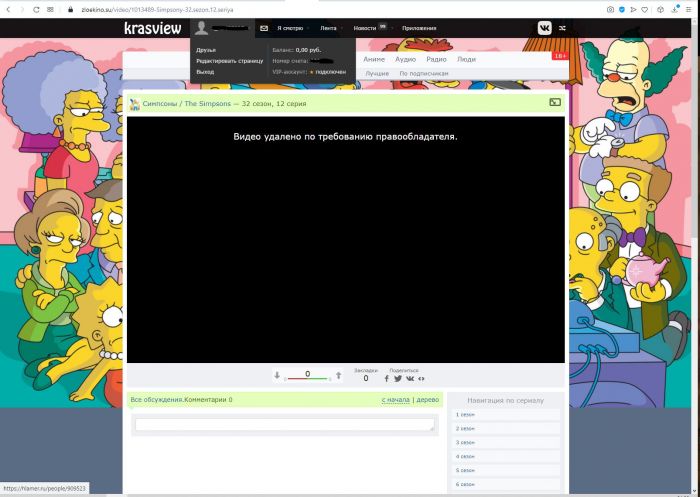Viewport: 700px width, 497px height.
Task: Open the VK social icon in the header
Action: [x=544, y=28]
